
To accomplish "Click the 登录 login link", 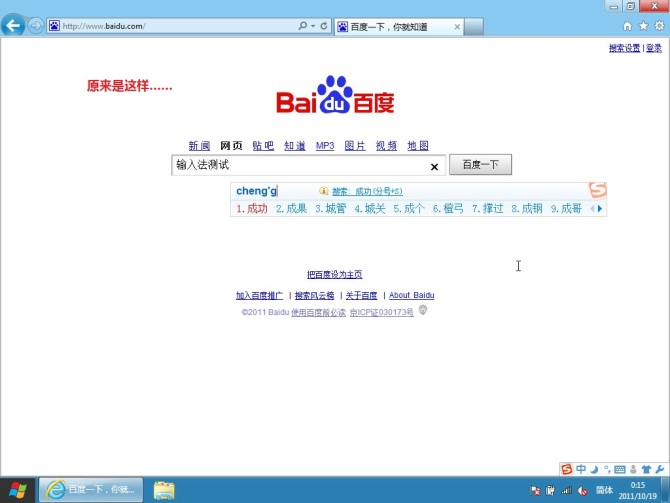I will point(653,48).
